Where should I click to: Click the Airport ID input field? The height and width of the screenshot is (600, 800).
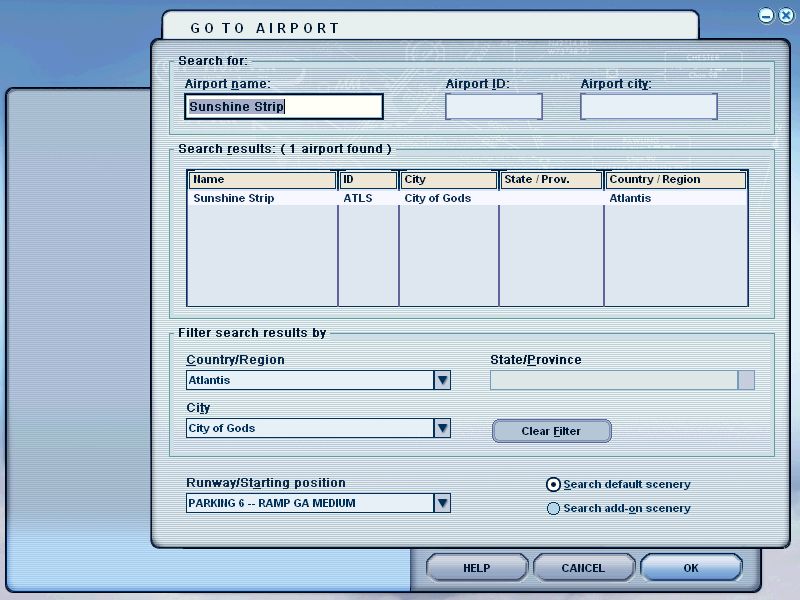click(x=493, y=107)
